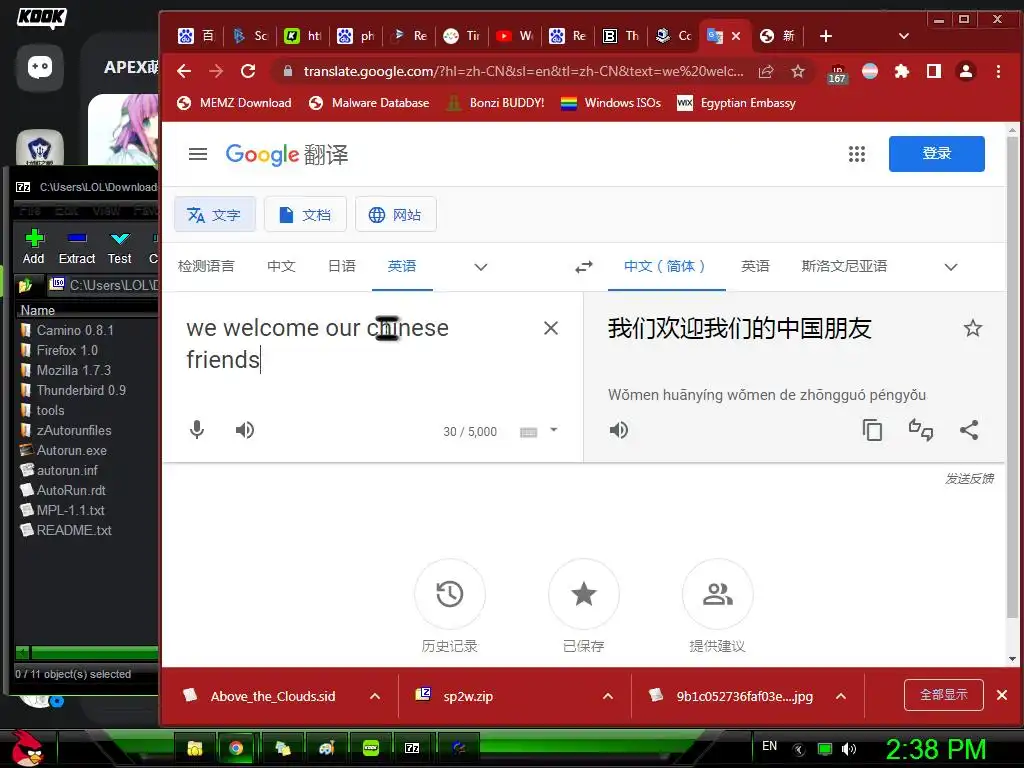
Task: Bookmark this page with the star
Action: [x=797, y=71]
